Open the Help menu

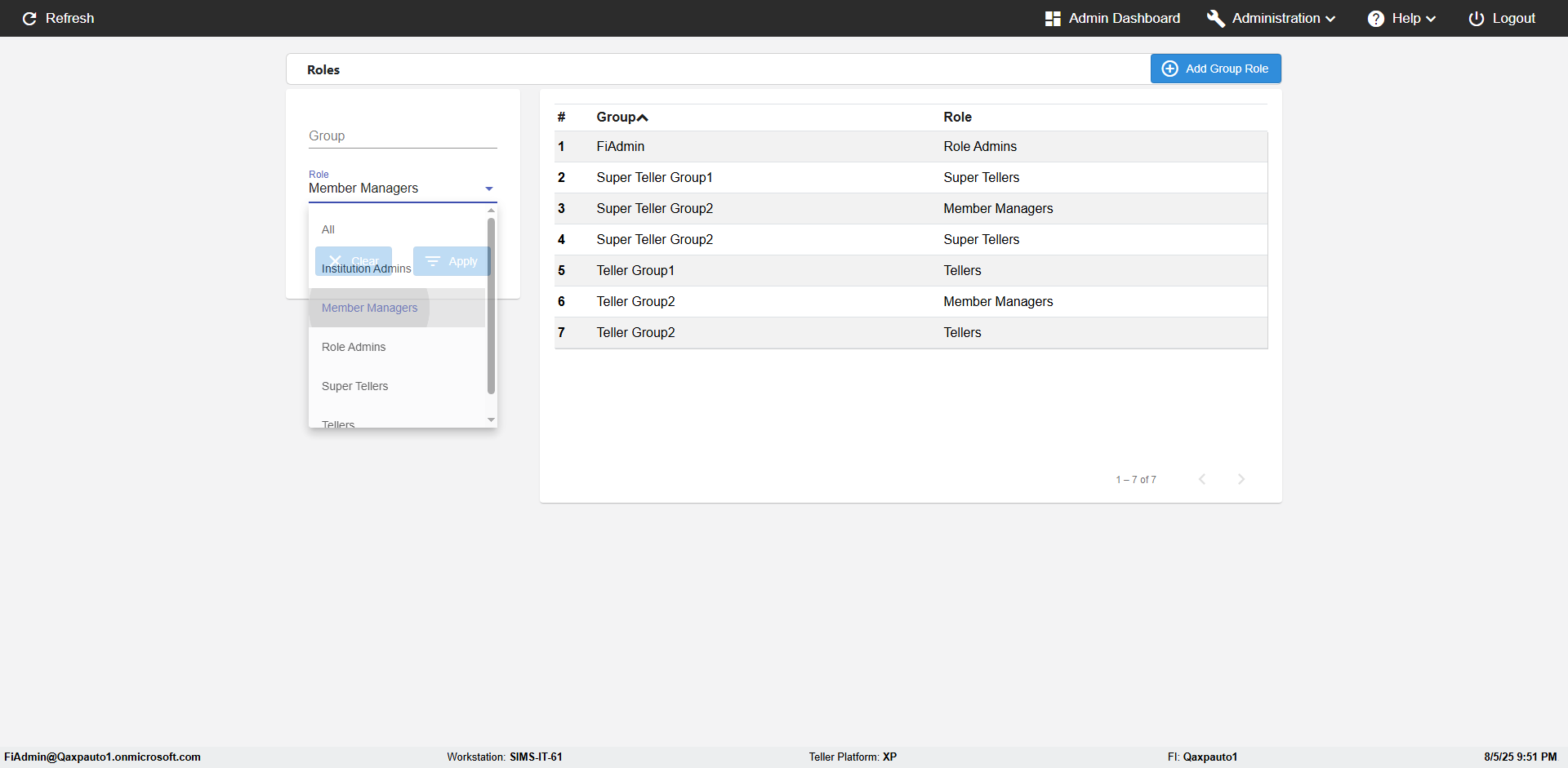tap(1401, 18)
